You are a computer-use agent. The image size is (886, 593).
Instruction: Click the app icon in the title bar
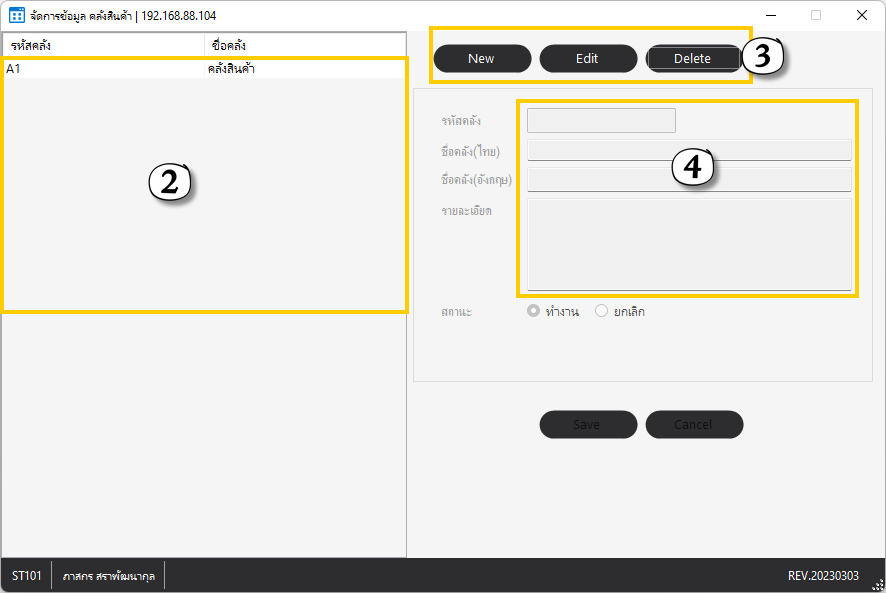click(16, 16)
